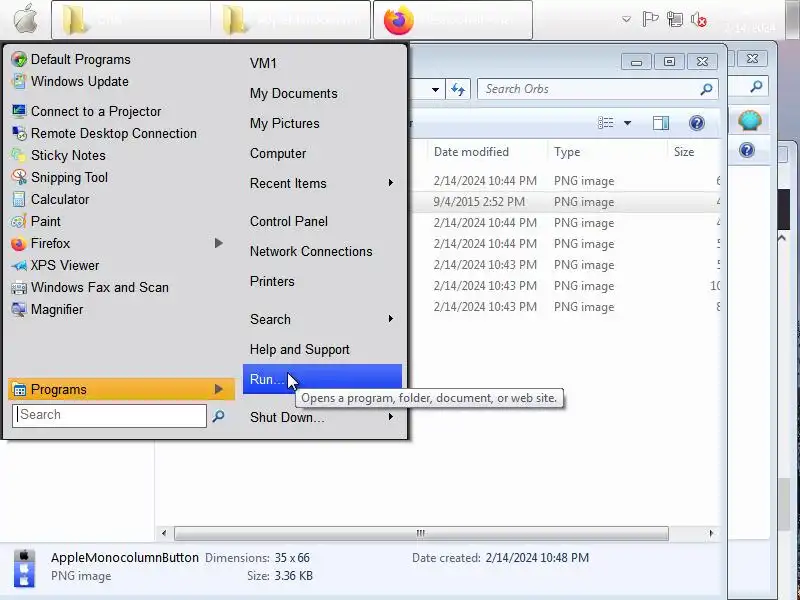Toggle the preview pane button
The image size is (800, 600).
pyautogui.click(x=661, y=123)
